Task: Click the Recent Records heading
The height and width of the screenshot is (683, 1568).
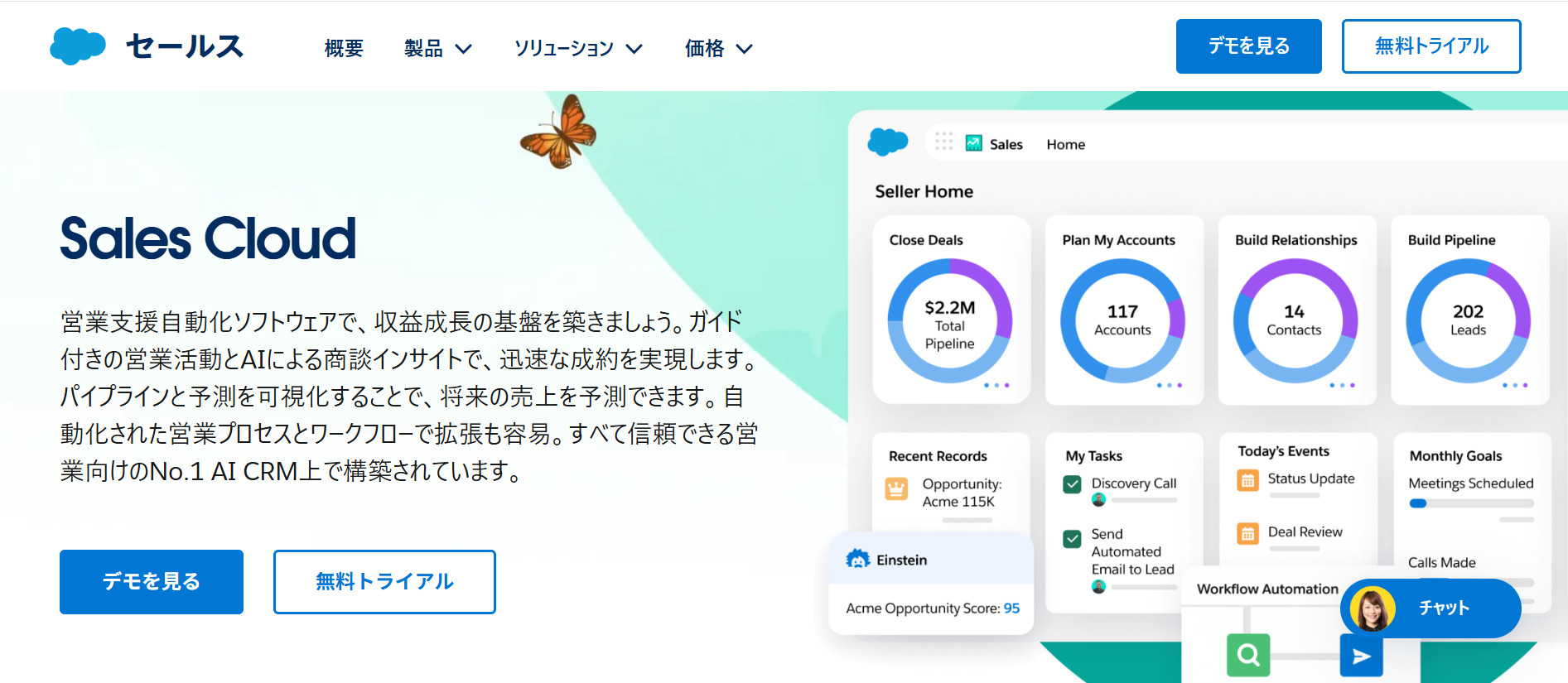Action: click(x=938, y=456)
